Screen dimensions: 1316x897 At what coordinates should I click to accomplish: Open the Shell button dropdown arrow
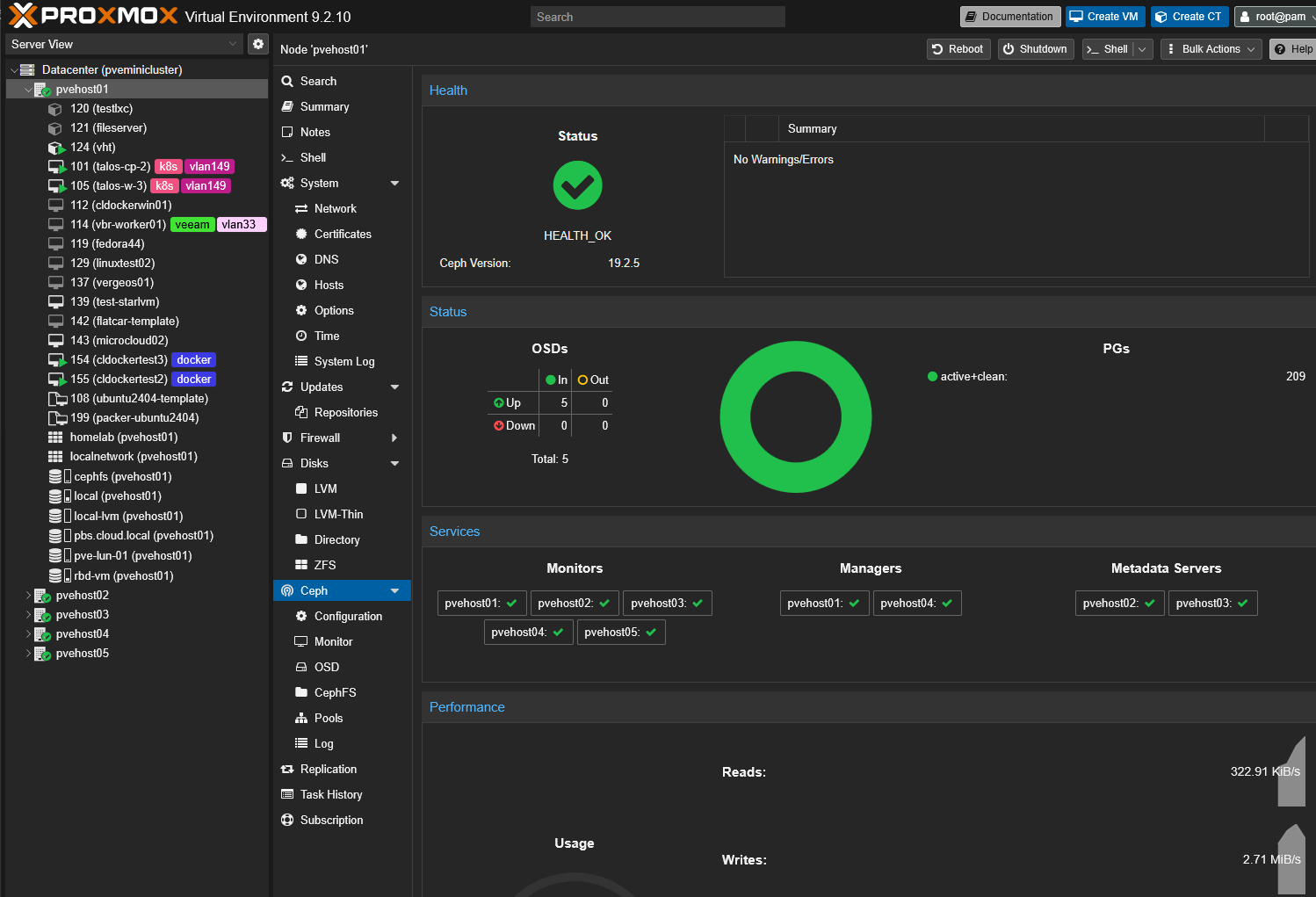point(1142,49)
